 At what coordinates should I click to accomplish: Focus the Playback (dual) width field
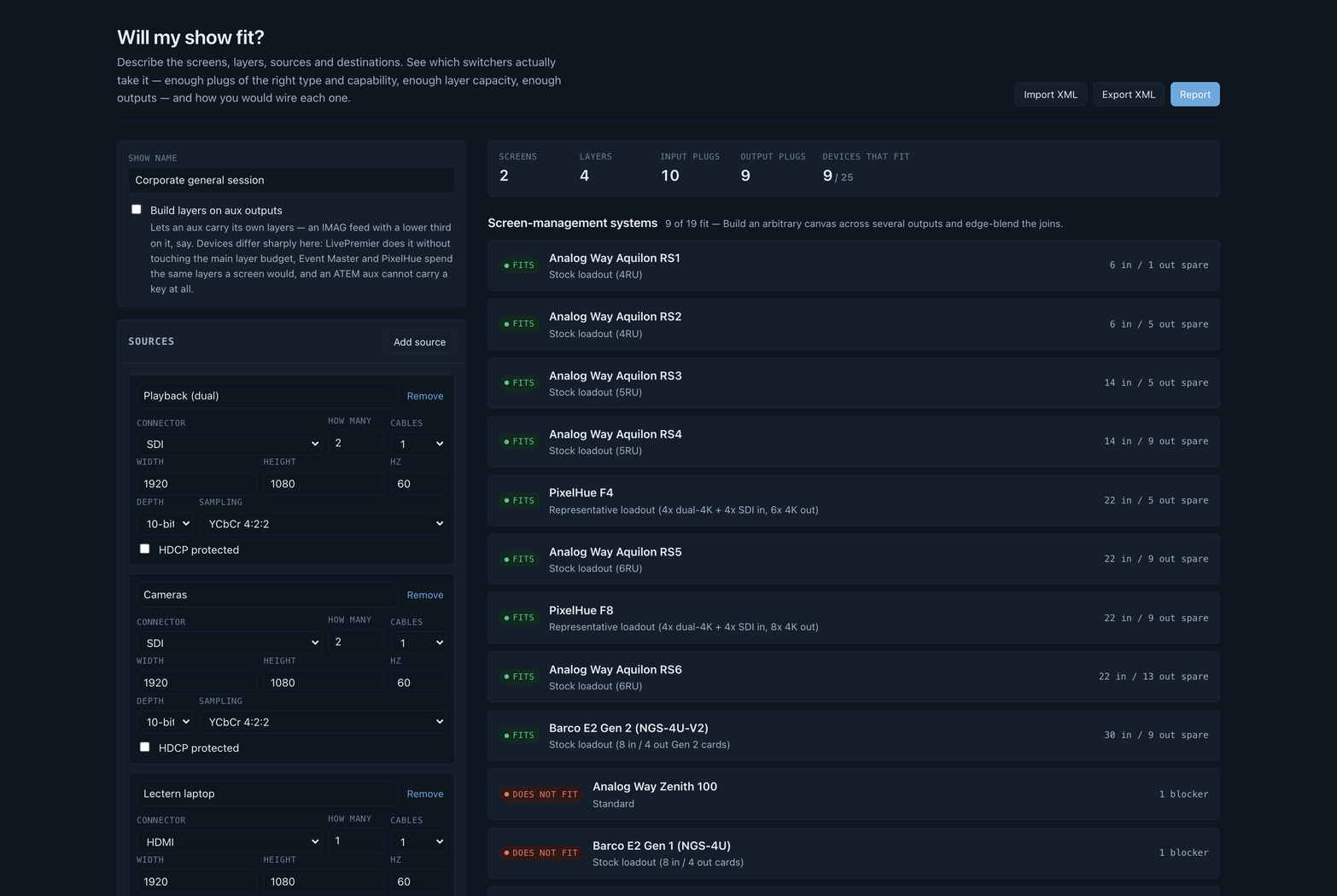196,484
